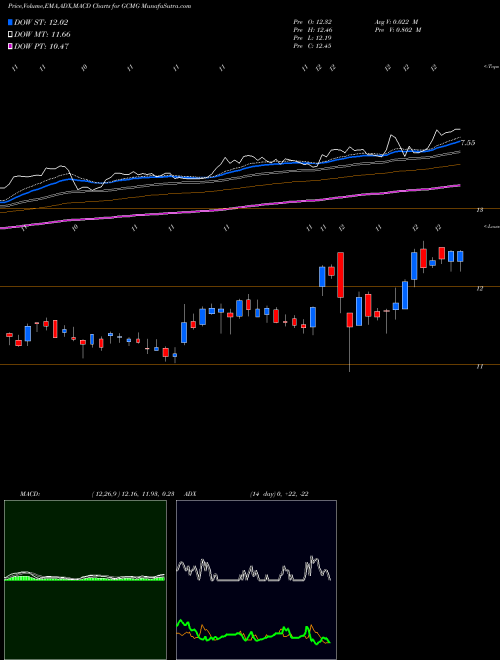This screenshot has height=660, width=500.
Task: Click the chart title mentioning GCMG MunafaSutra.com
Action: [x=99, y=6]
